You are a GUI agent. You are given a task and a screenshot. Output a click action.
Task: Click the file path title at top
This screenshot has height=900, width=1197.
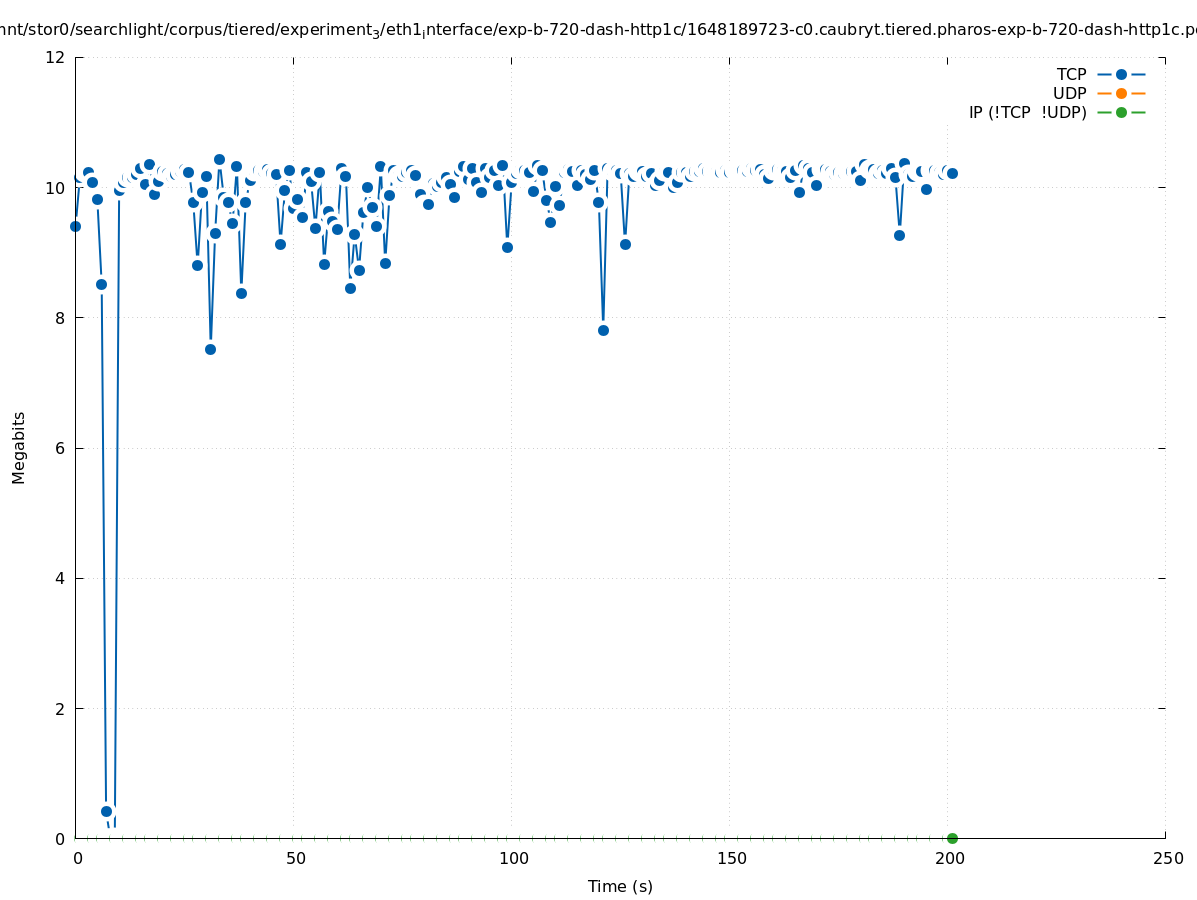pyautogui.click(x=598, y=30)
